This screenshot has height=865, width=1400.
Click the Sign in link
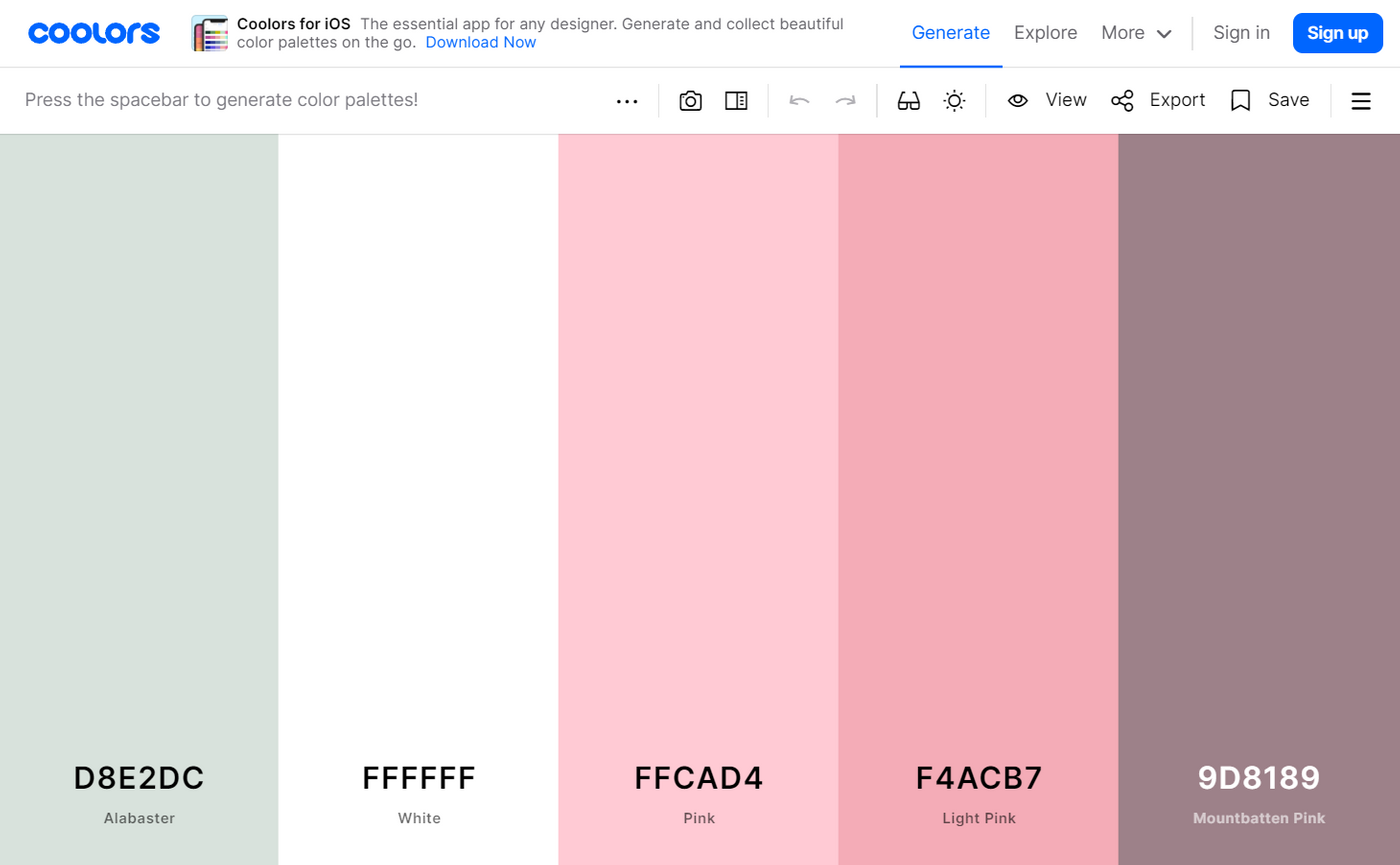coord(1241,33)
